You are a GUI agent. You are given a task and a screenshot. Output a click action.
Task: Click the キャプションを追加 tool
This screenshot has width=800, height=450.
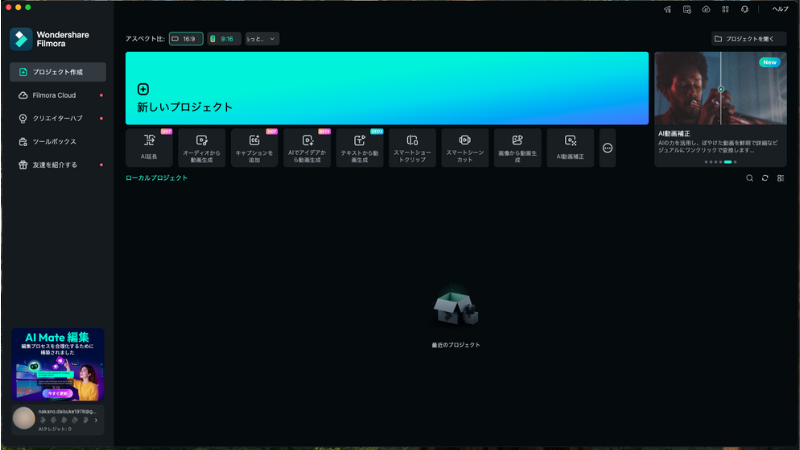coord(254,147)
